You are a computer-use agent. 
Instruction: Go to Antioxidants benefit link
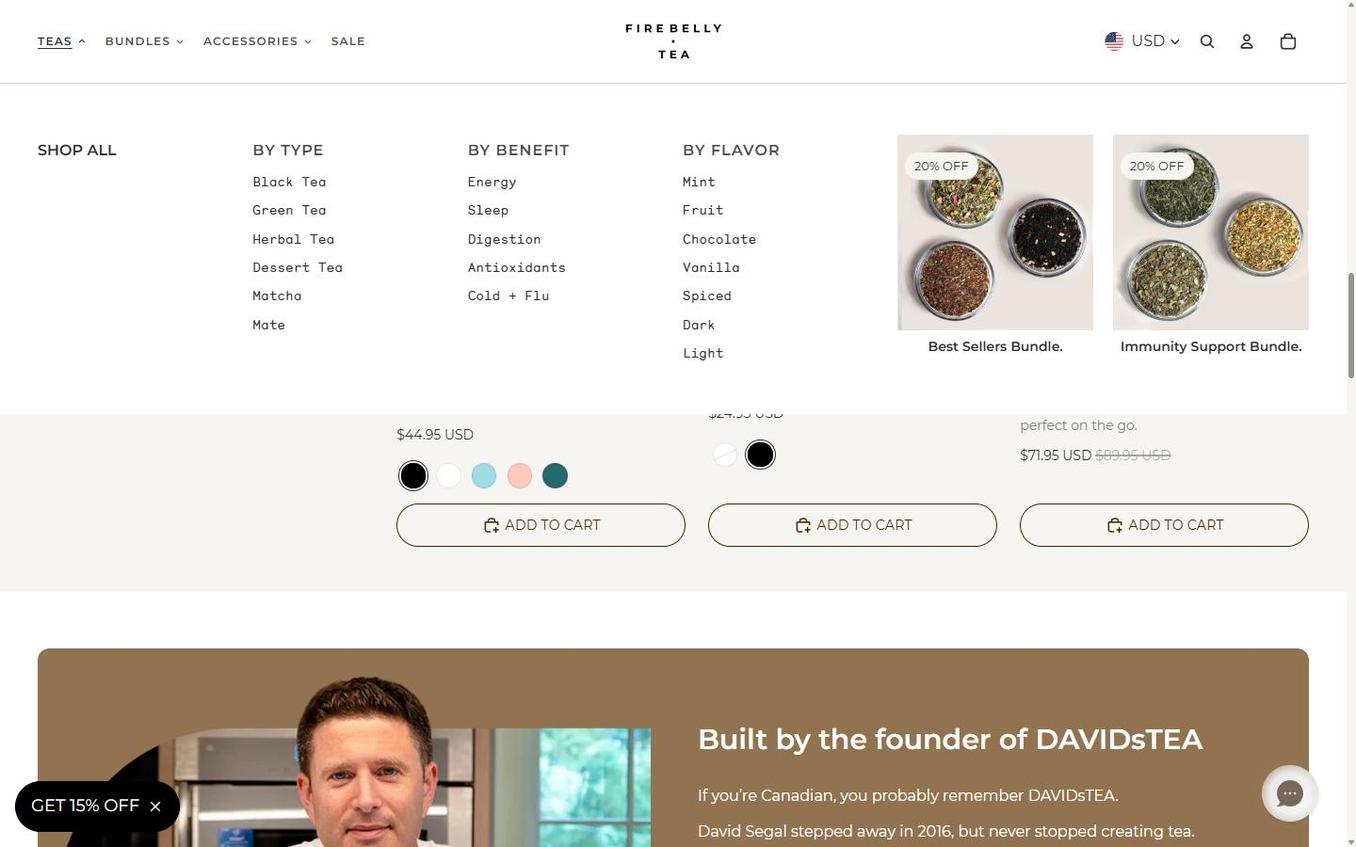(x=516, y=267)
